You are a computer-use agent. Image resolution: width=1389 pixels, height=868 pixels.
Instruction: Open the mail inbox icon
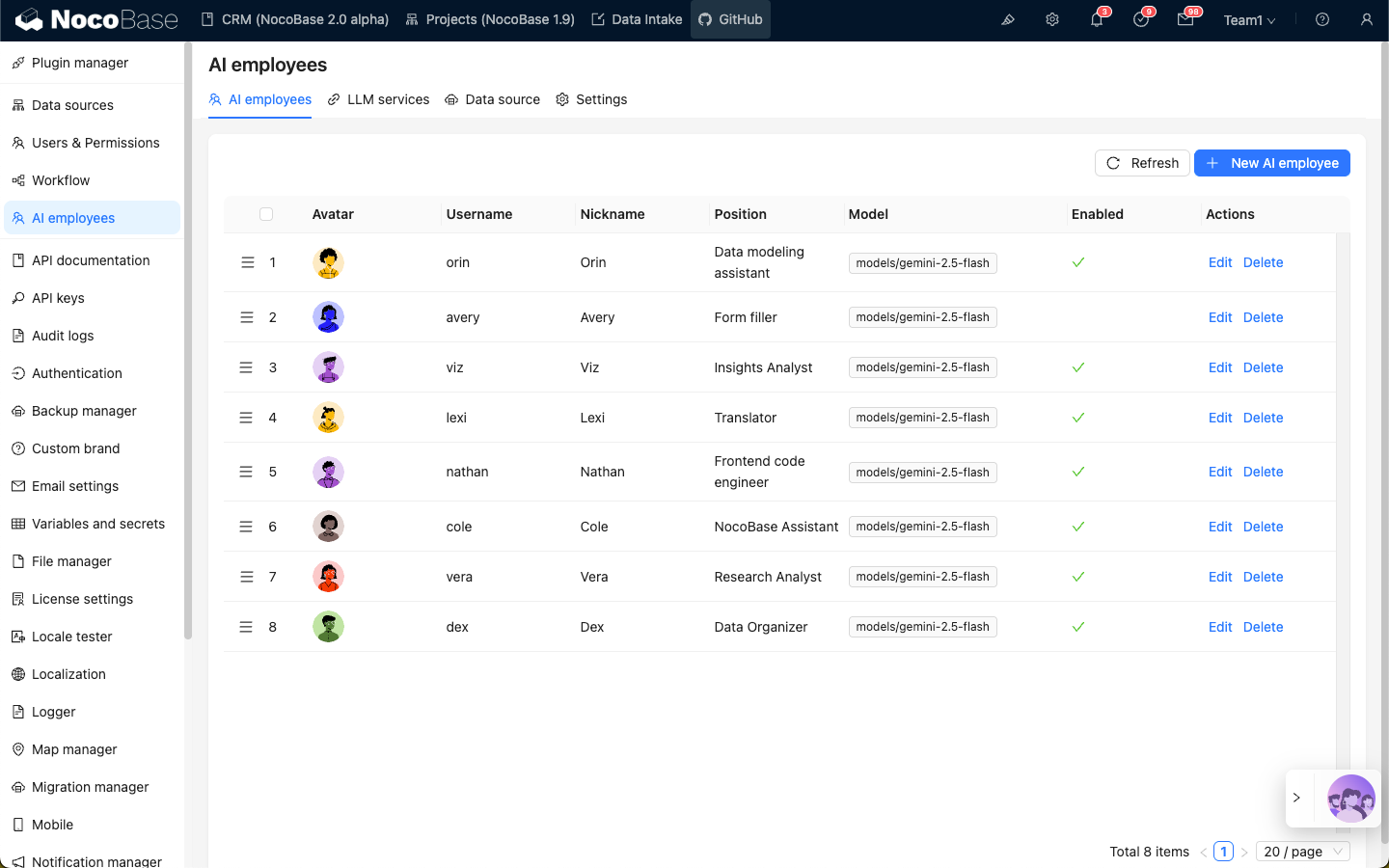pyautogui.click(x=1185, y=20)
